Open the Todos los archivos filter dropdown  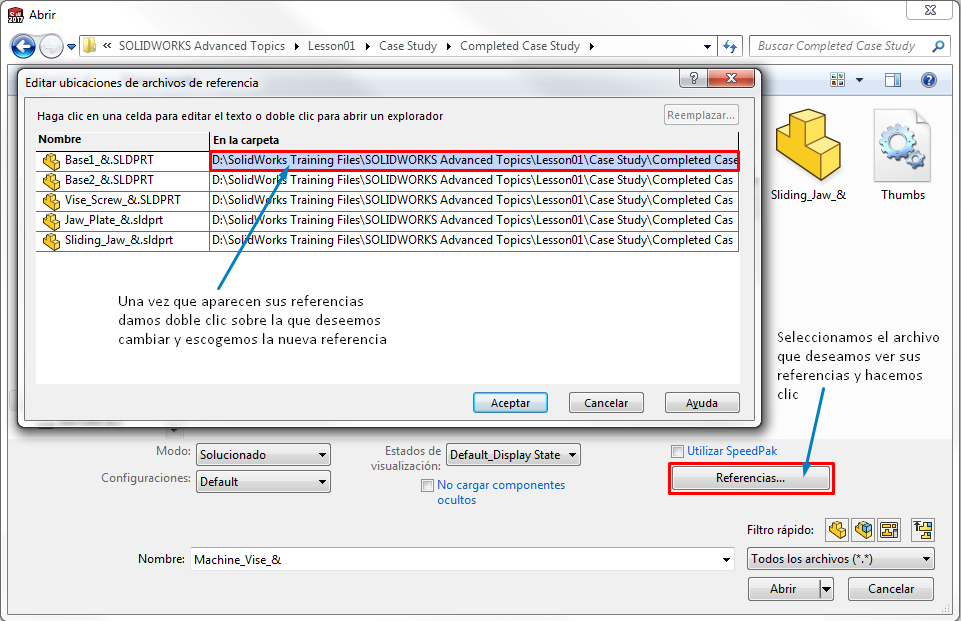click(841, 559)
